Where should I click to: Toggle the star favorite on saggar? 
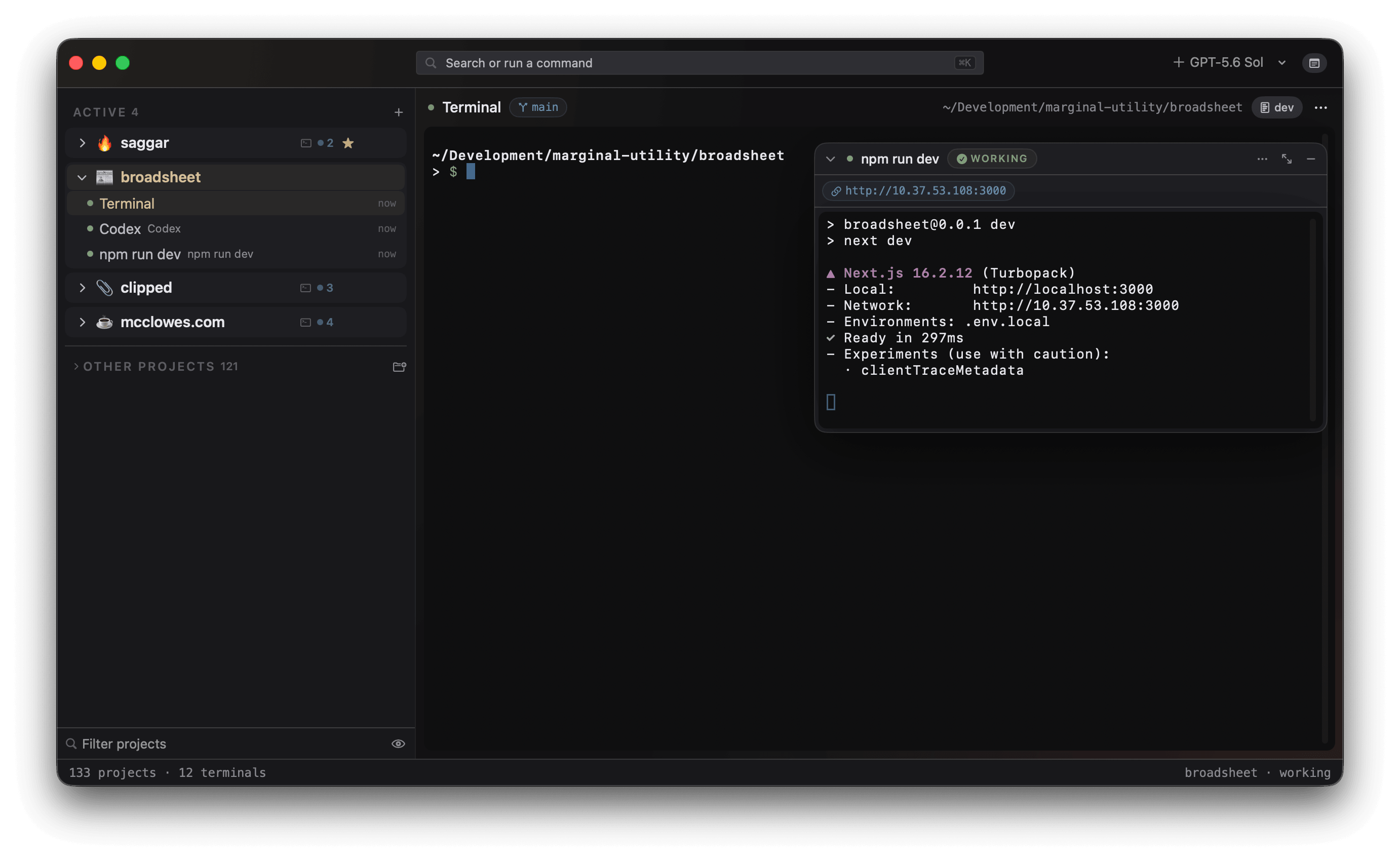348,143
